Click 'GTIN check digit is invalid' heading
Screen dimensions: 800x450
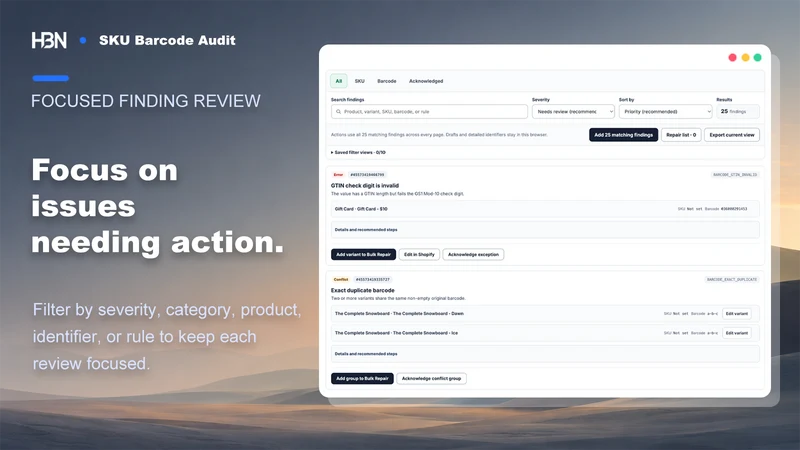click(x=365, y=185)
